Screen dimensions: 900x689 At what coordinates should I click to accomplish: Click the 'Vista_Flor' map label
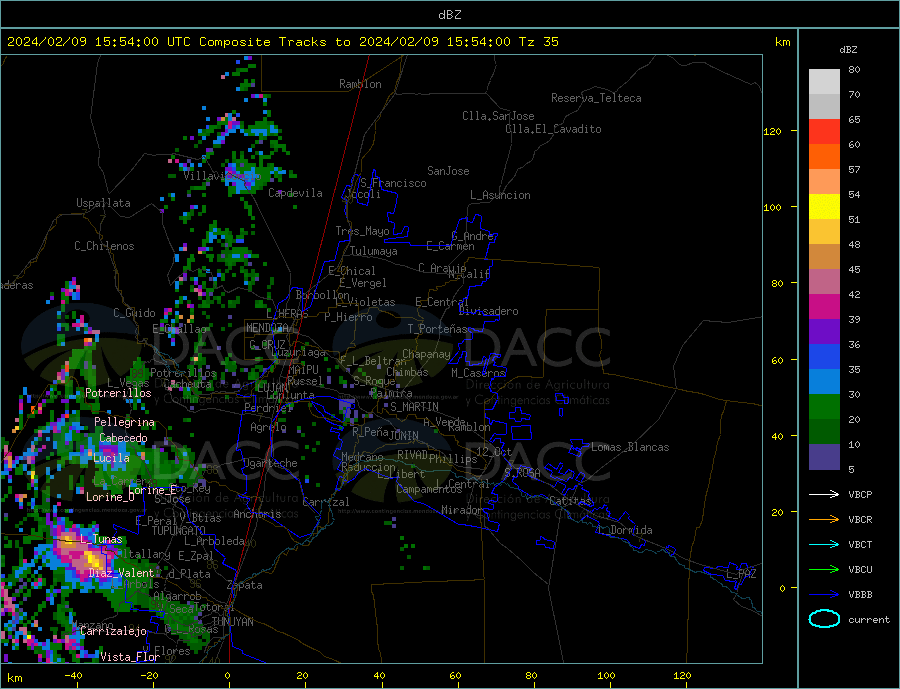pyautogui.click(x=130, y=657)
